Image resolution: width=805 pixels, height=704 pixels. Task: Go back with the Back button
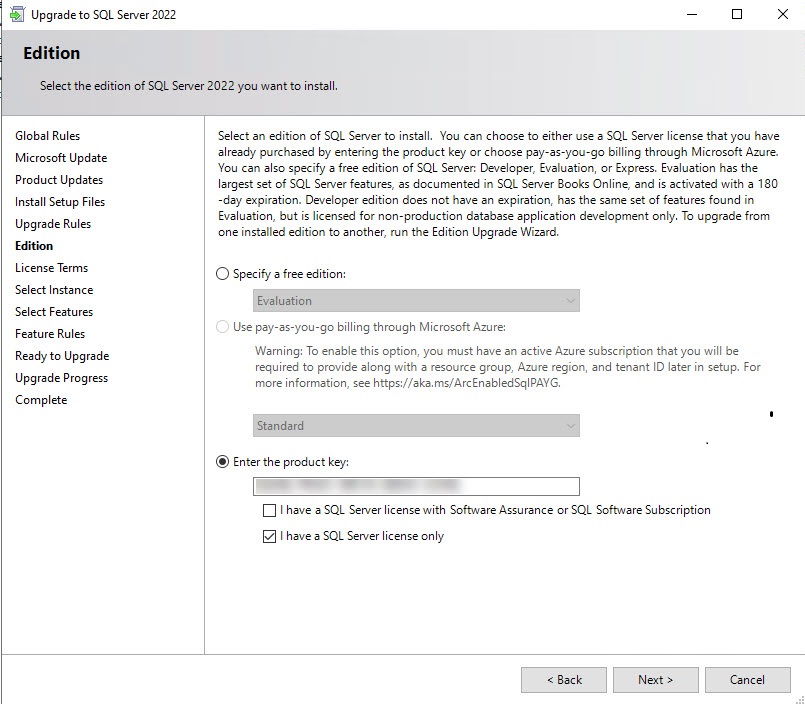pyautogui.click(x=563, y=680)
